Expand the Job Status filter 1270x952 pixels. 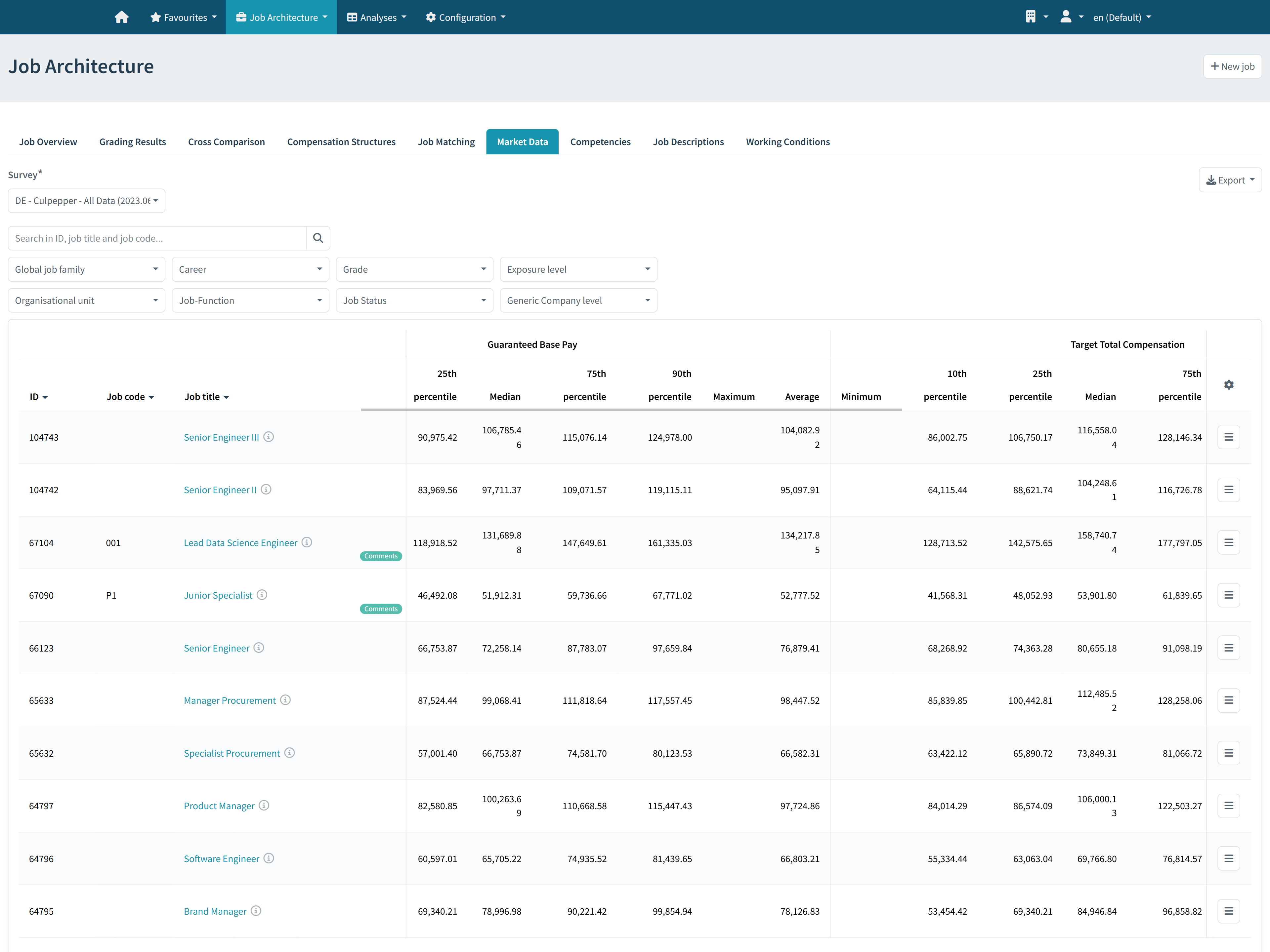[414, 301]
